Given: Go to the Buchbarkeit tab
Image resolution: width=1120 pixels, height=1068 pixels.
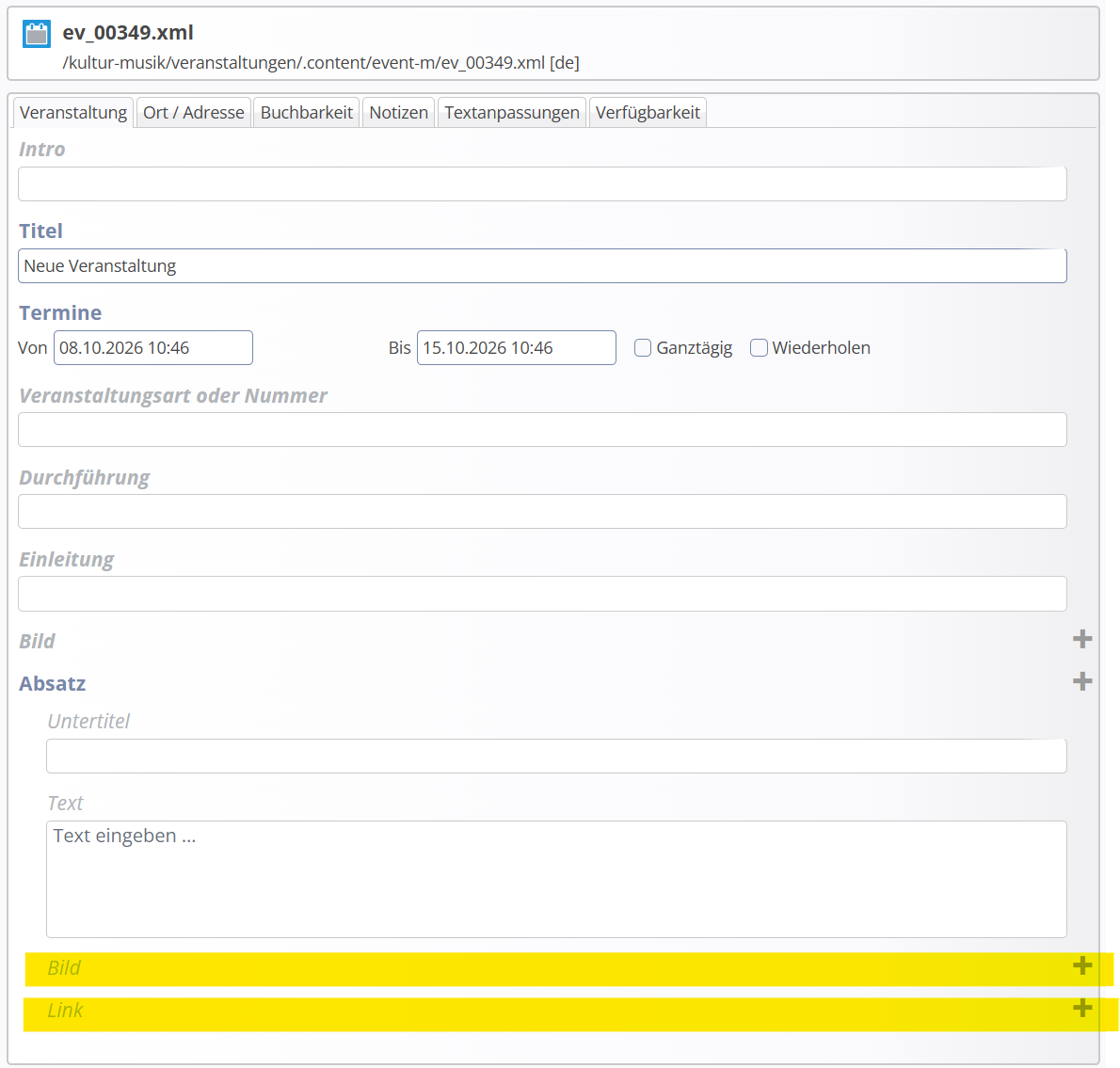Looking at the screenshot, I should point(307,113).
